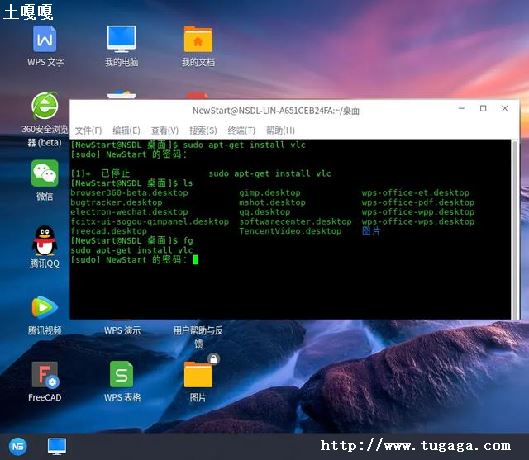
Task: Click wps-office-et.desktop in listing
Action: [415, 193]
